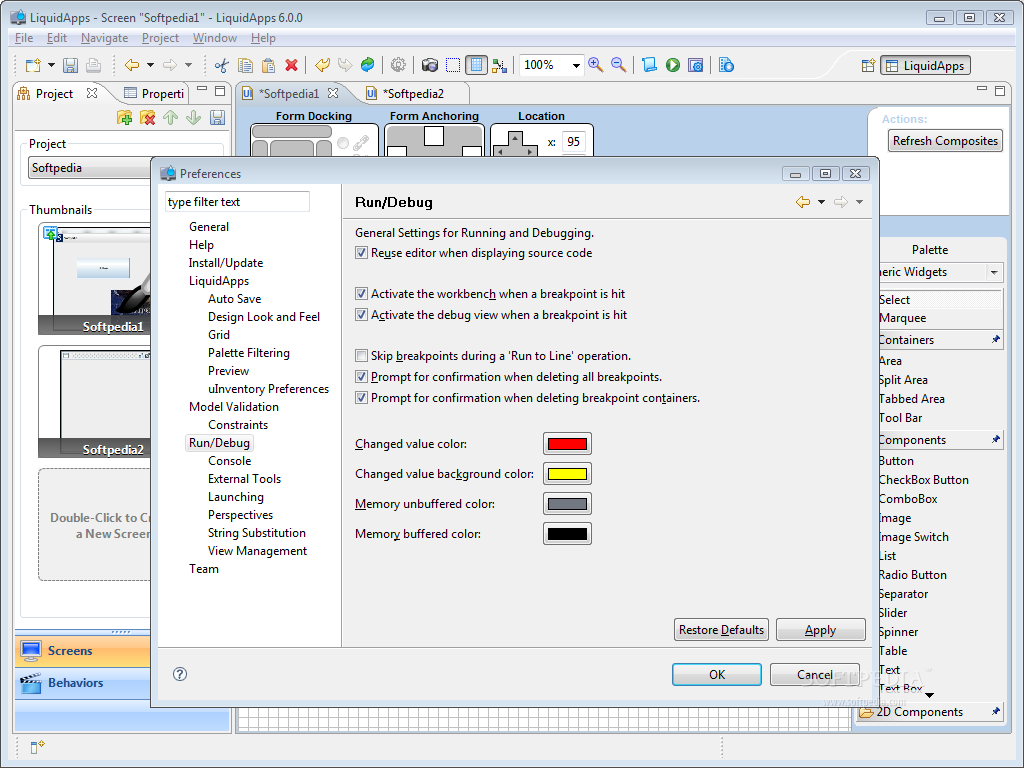Image resolution: width=1024 pixels, height=768 pixels.
Task: Click the Apply button
Action: point(820,630)
